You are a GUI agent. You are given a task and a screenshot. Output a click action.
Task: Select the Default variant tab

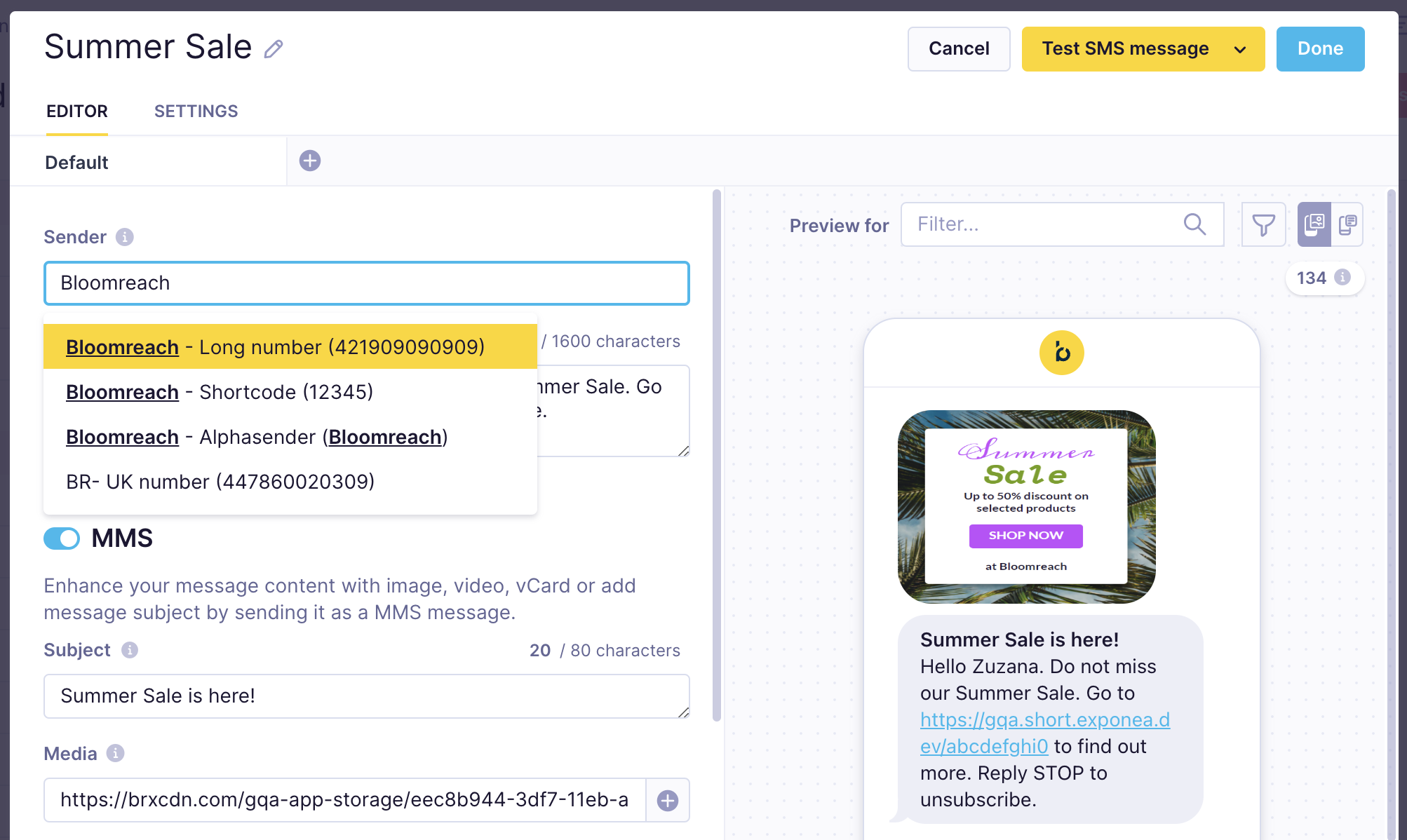point(77,162)
